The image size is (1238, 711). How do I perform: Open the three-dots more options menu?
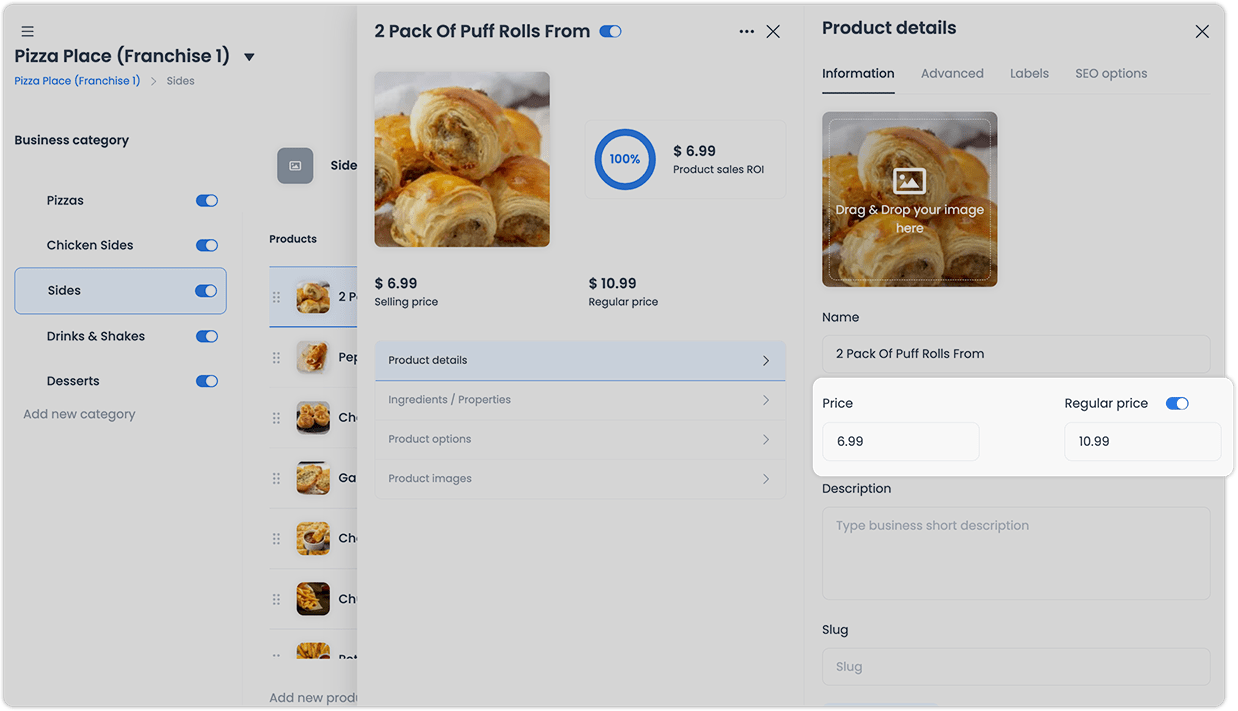(x=747, y=32)
